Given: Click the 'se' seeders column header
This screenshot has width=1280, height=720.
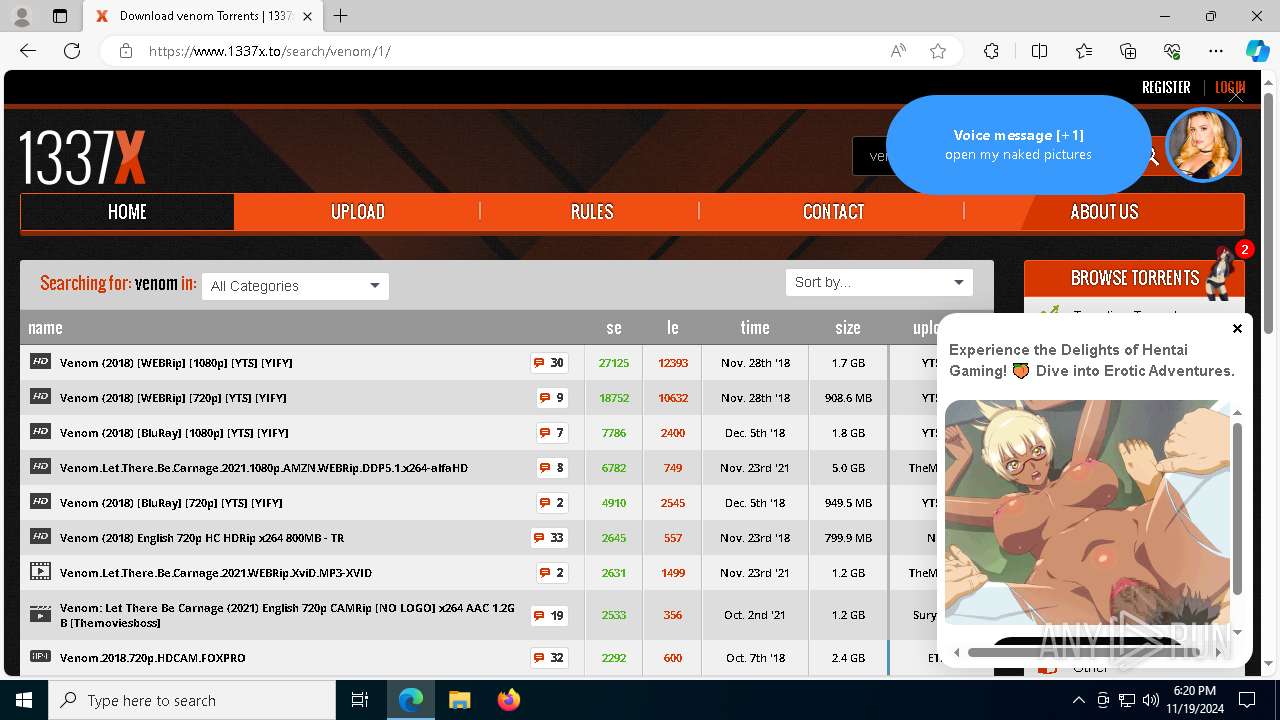Looking at the screenshot, I should [614, 327].
